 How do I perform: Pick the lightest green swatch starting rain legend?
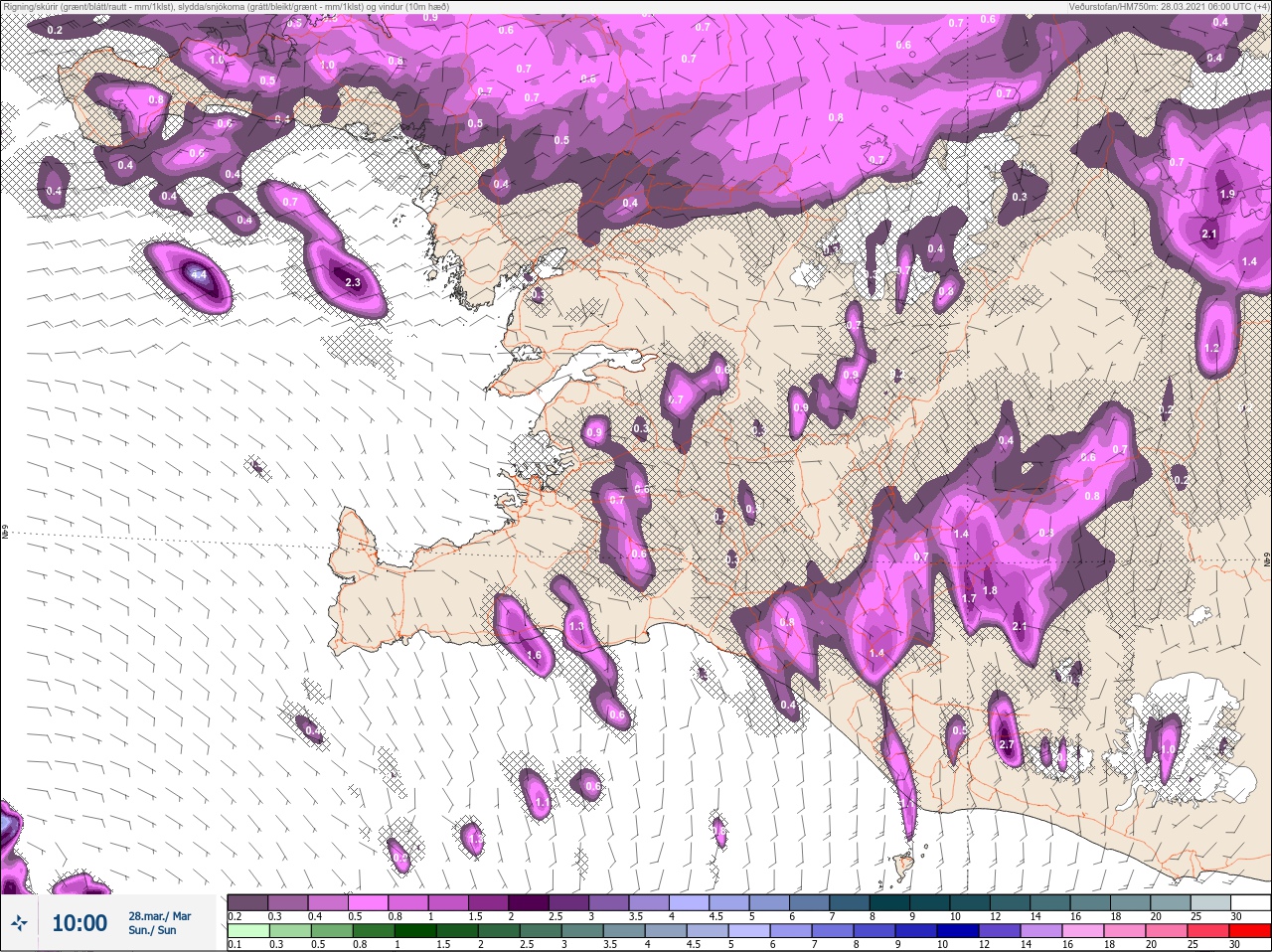point(247,929)
